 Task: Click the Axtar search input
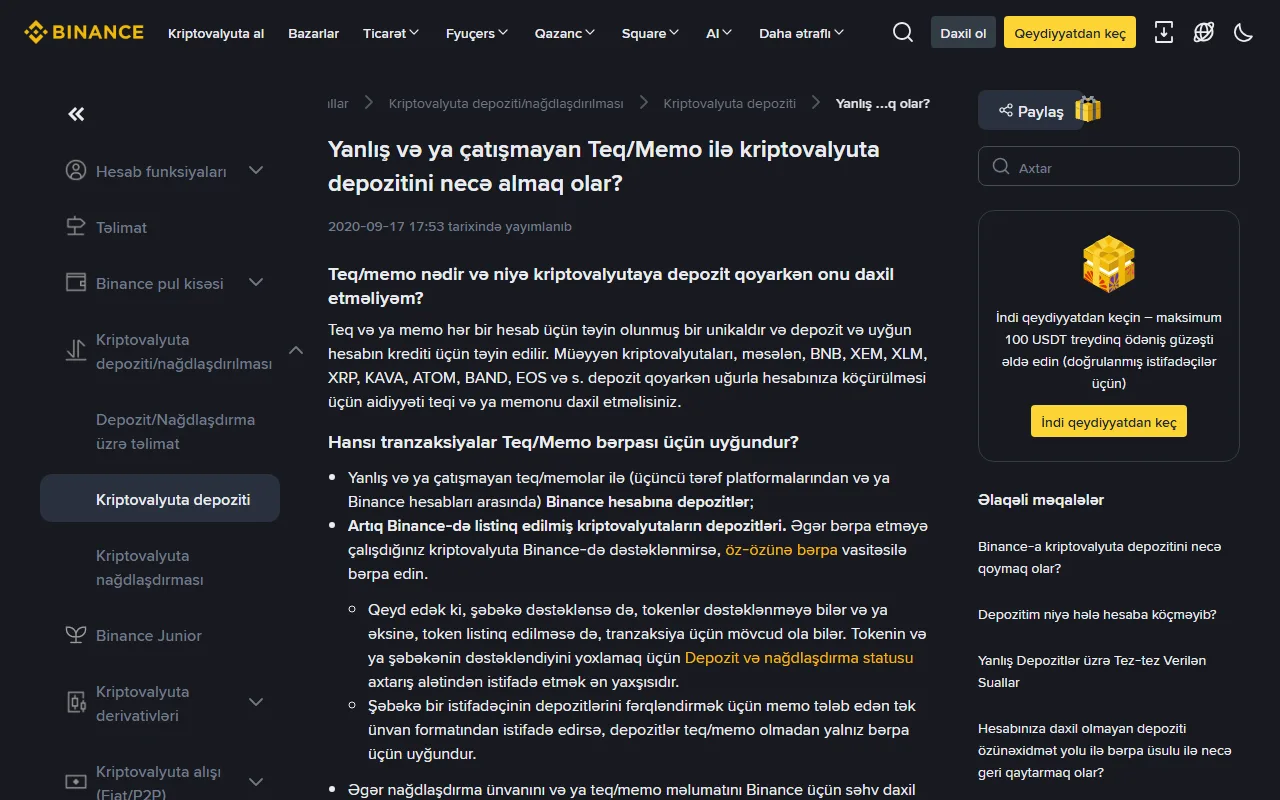pyautogui.click(x=1109, y=167)
